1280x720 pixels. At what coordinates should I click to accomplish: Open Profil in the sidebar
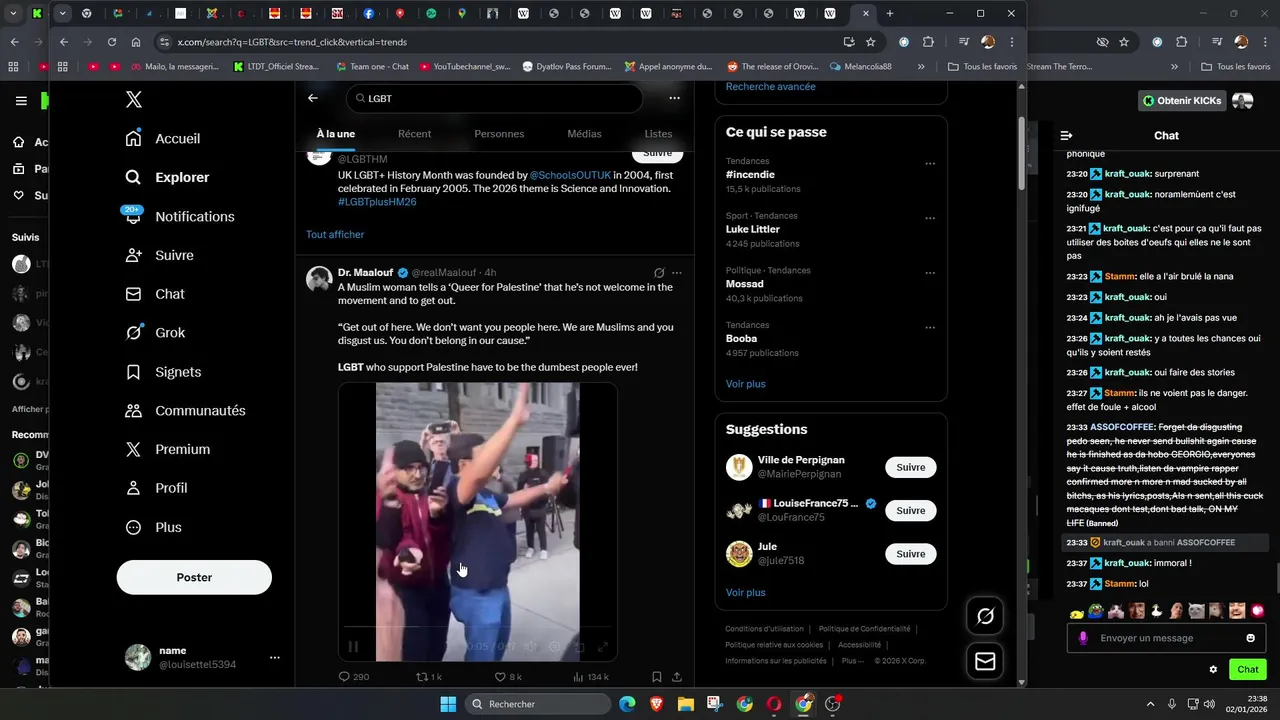click(x=156, y=488)
